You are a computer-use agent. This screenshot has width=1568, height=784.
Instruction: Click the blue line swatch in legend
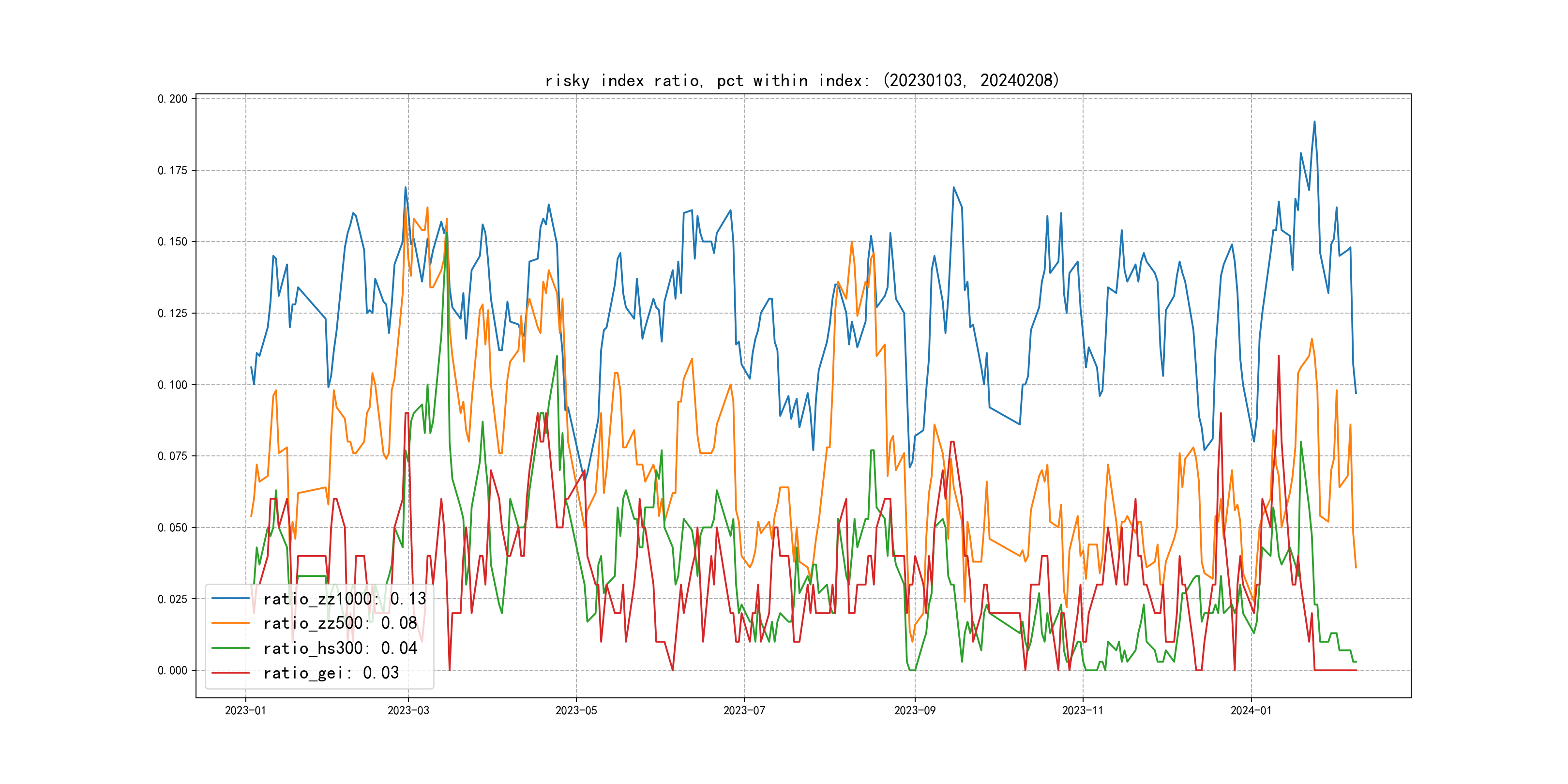coord(231,599)
